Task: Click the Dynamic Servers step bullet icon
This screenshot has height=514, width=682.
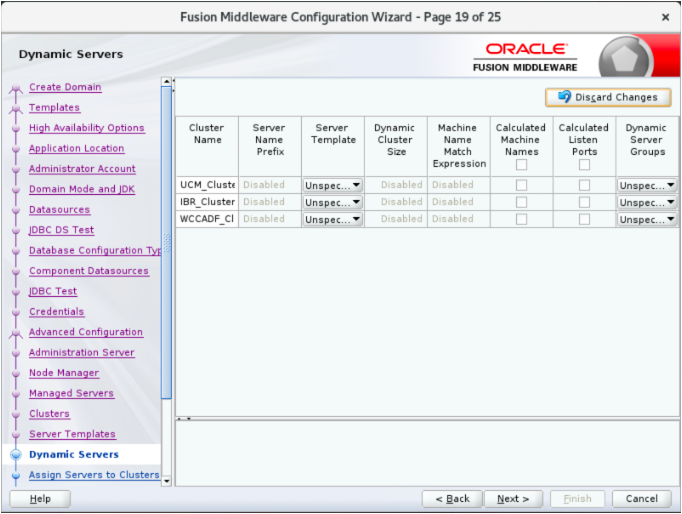Action: (x=16, y=455)
